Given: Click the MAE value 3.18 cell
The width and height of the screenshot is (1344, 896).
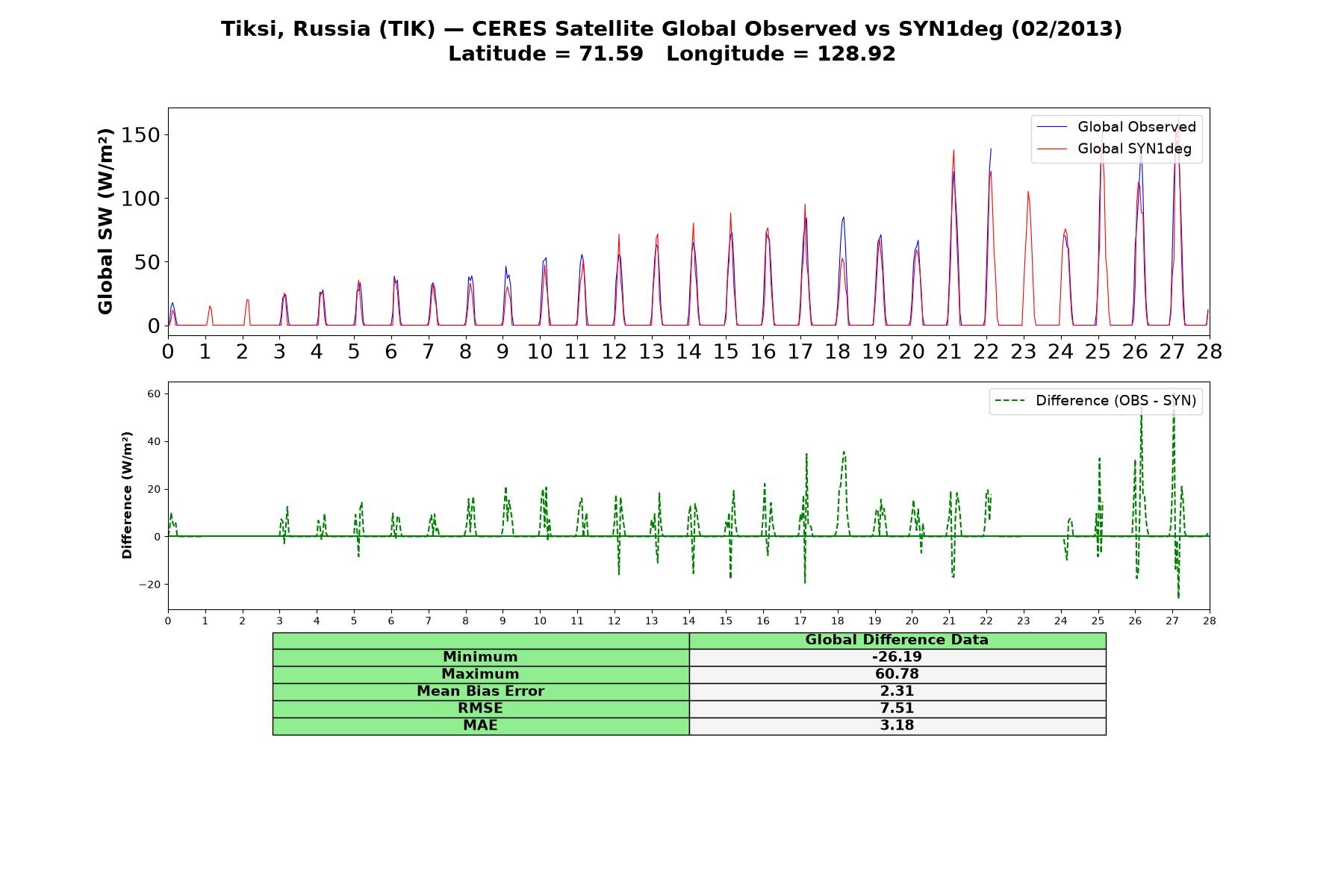Looking at the screenshot, I should tap(897, 726).
